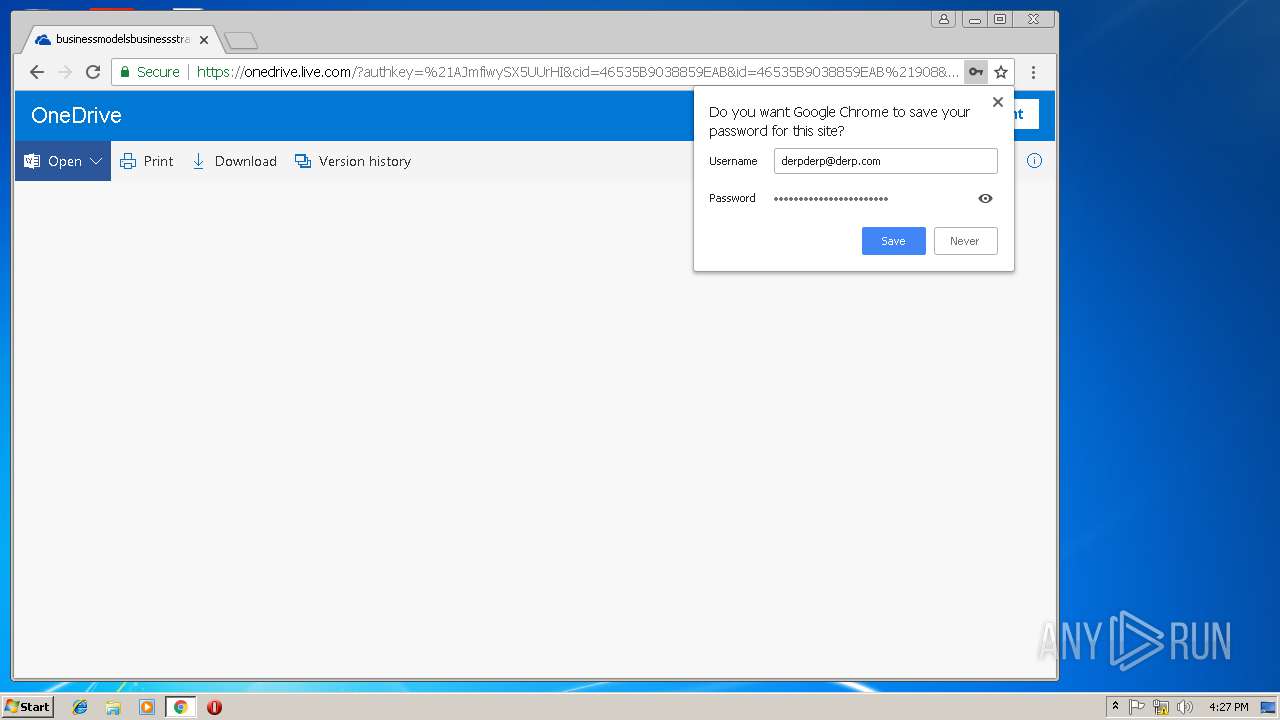Image resolution: width=1280 pixels, height=720 pixels.
Task: Reload the OneDrive page
Action: click(93, 72)
